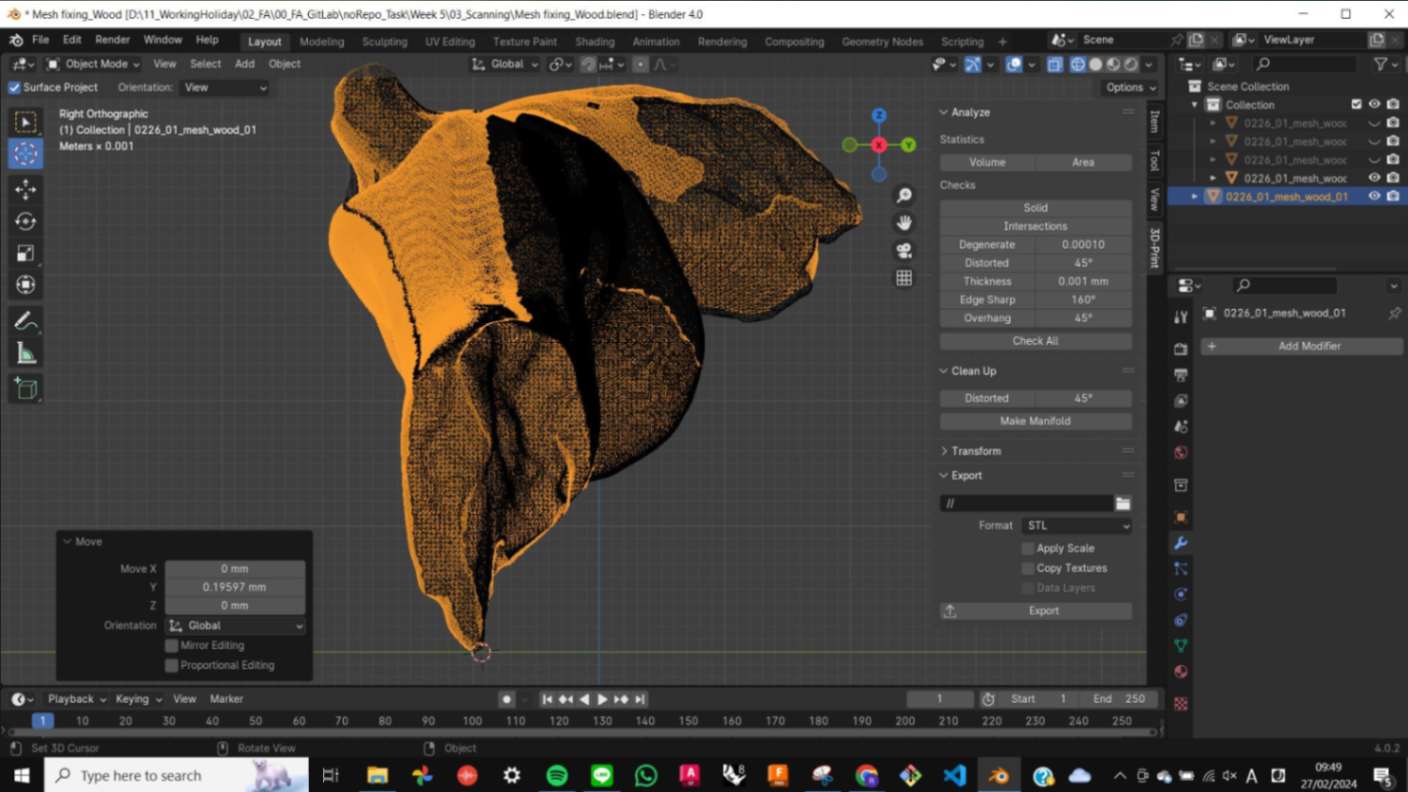Click the Volume statistics button
This screenshot has width=1408, height=792.
coord(987,162)
